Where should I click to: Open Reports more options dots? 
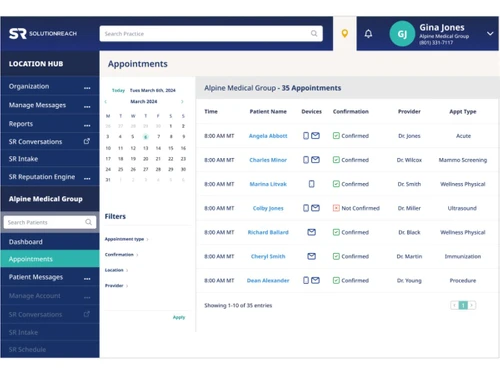[87, 125]
